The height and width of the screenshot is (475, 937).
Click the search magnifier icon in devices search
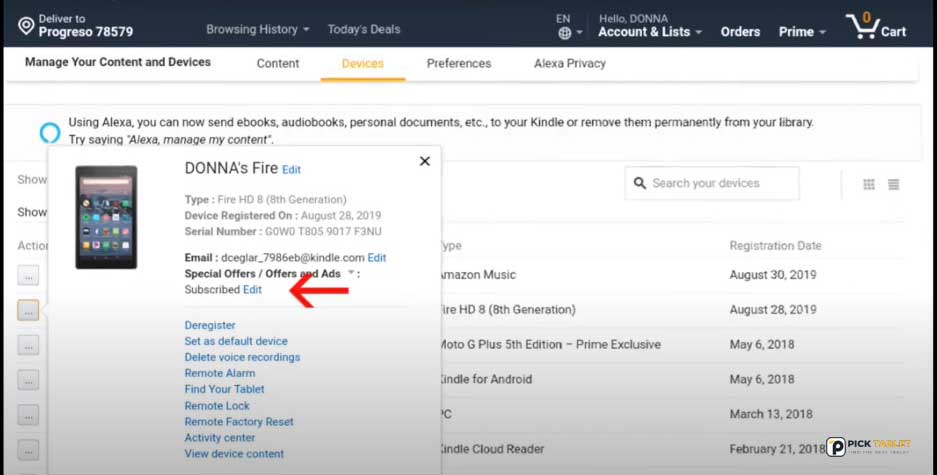639,183
